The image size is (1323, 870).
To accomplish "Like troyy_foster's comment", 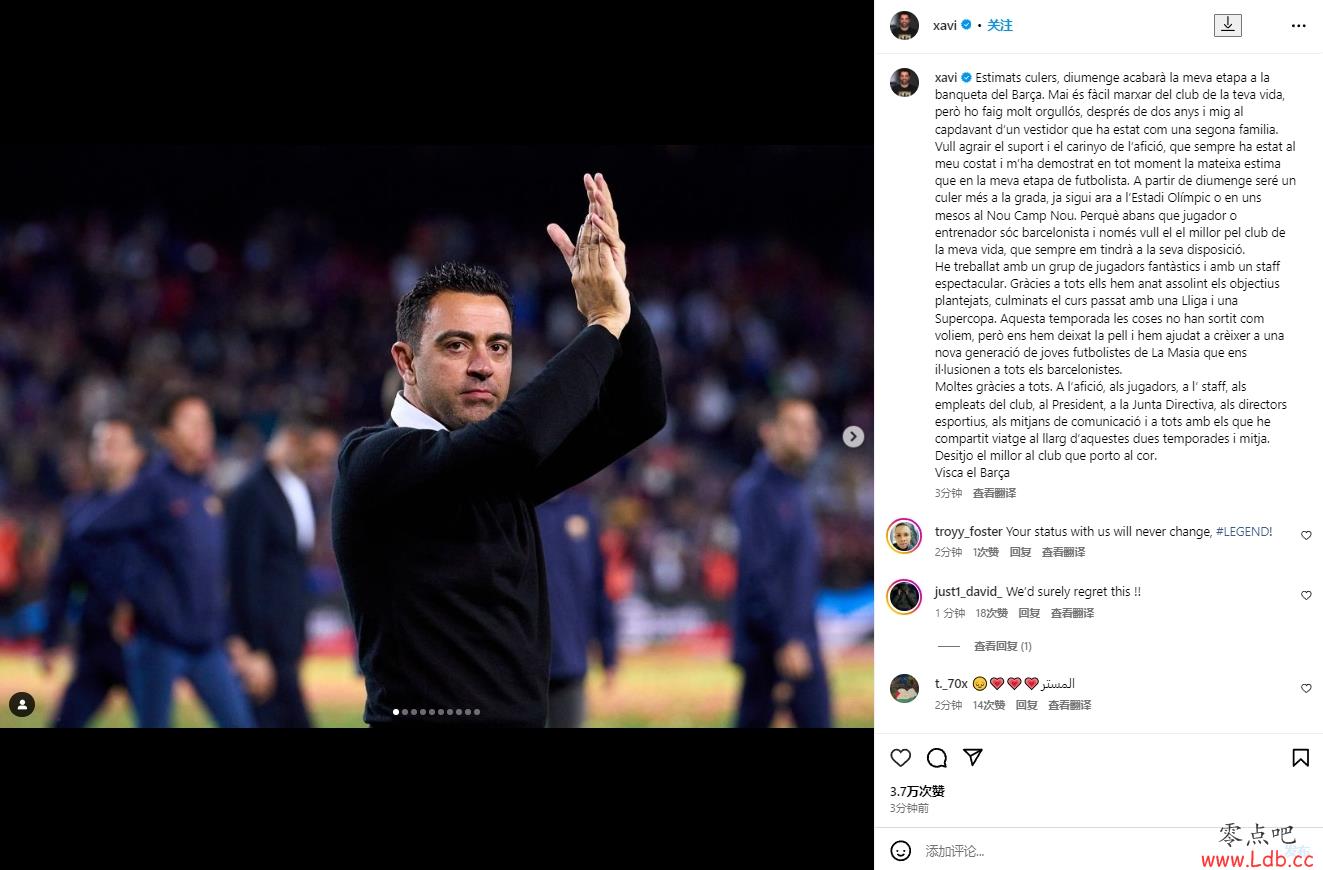I will [x=1306, y=536].
